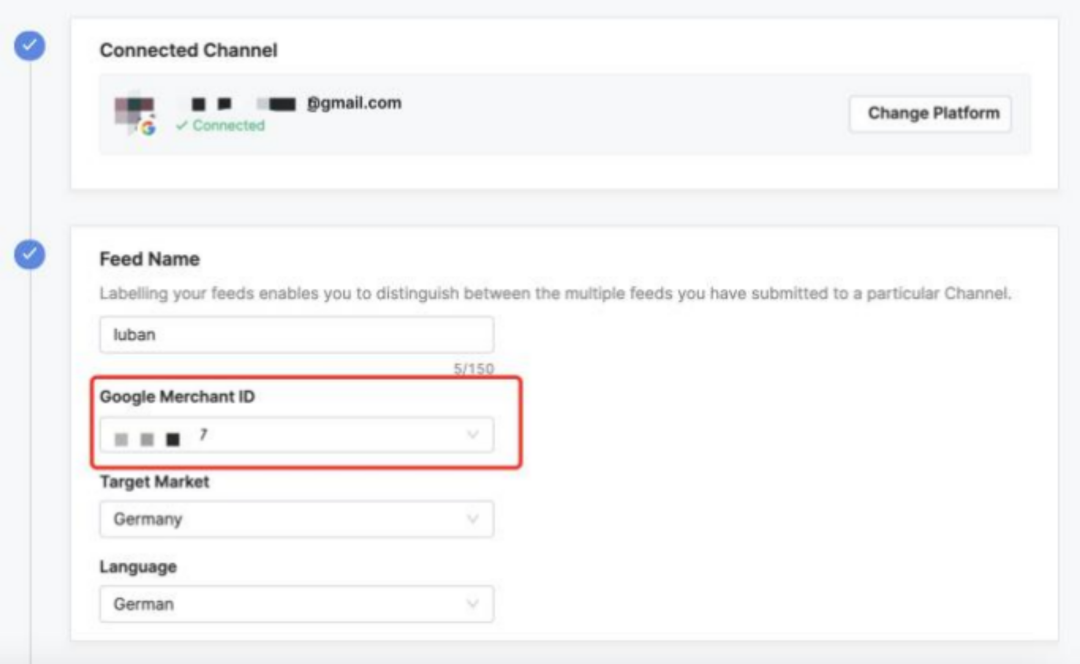Click the green Connected status text

[220, 125]
